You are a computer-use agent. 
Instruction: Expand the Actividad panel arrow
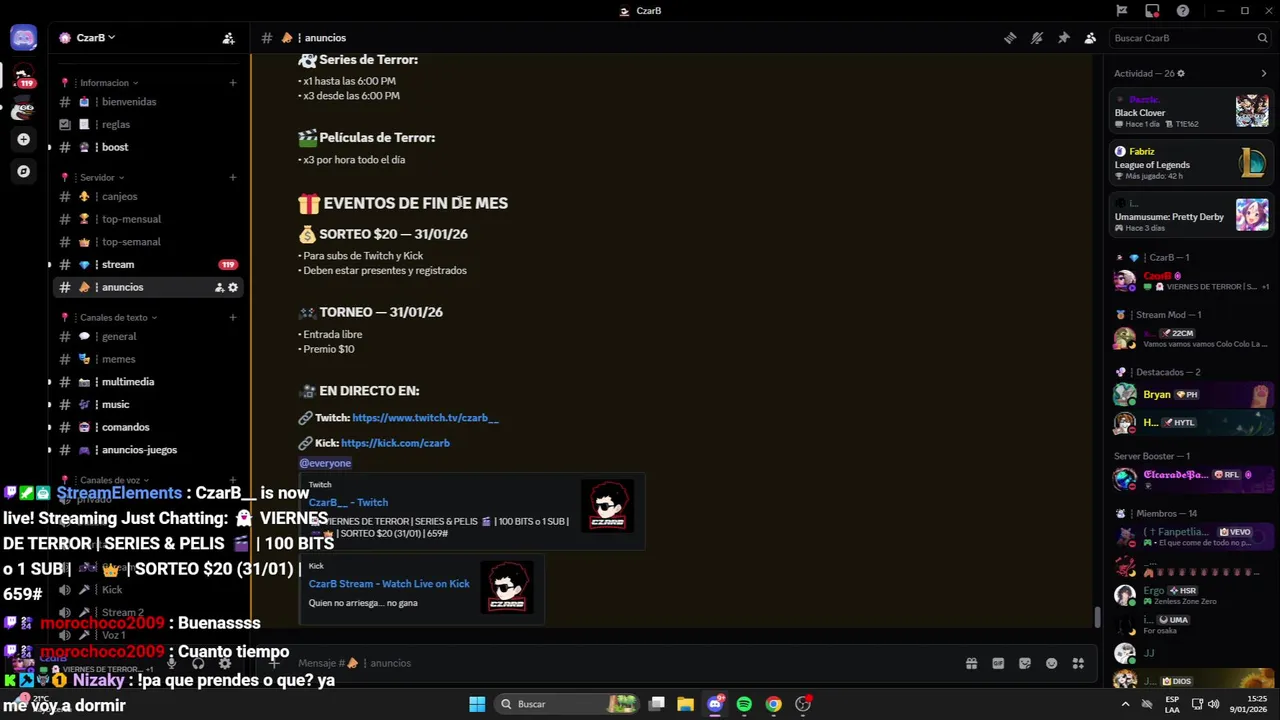(x=1263, y=73)
